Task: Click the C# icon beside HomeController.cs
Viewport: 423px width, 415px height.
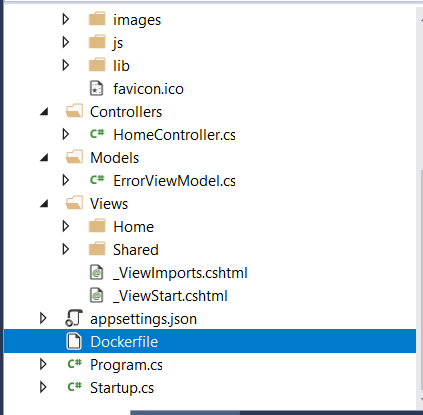Action: [x=97, y=134]
